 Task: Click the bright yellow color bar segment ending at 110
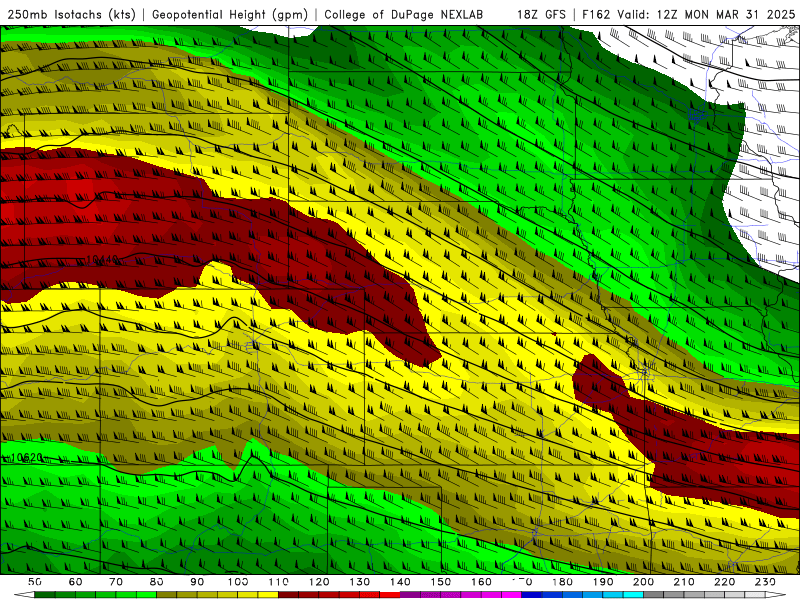point(268,595)
